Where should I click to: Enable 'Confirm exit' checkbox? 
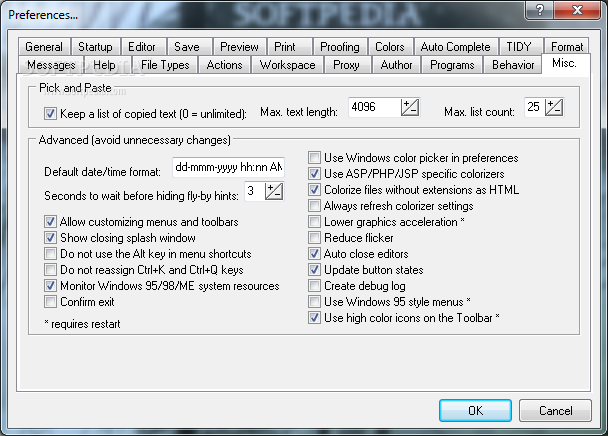(52, 301)
